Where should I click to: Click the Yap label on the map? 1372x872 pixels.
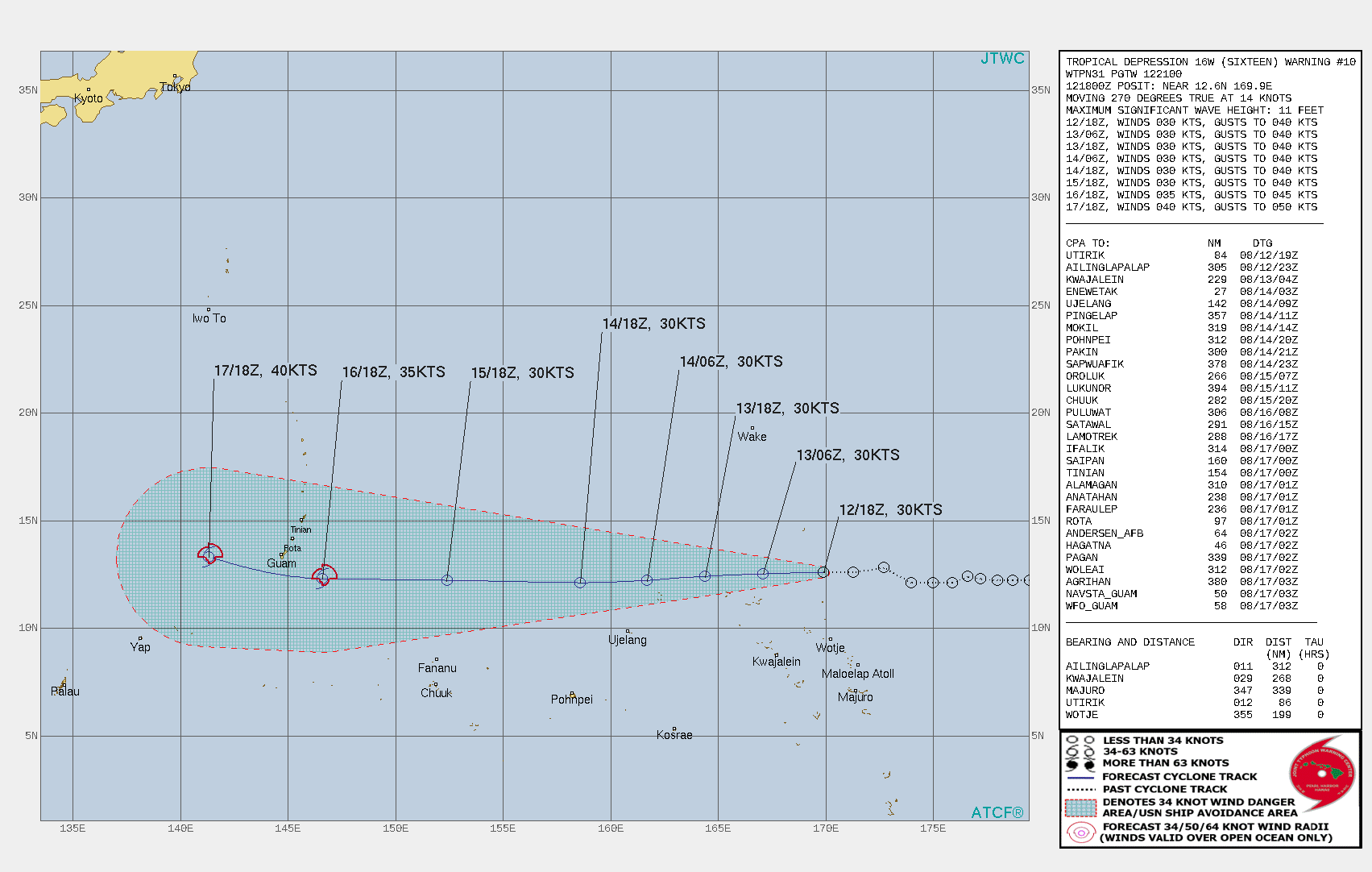pos(140,647)
